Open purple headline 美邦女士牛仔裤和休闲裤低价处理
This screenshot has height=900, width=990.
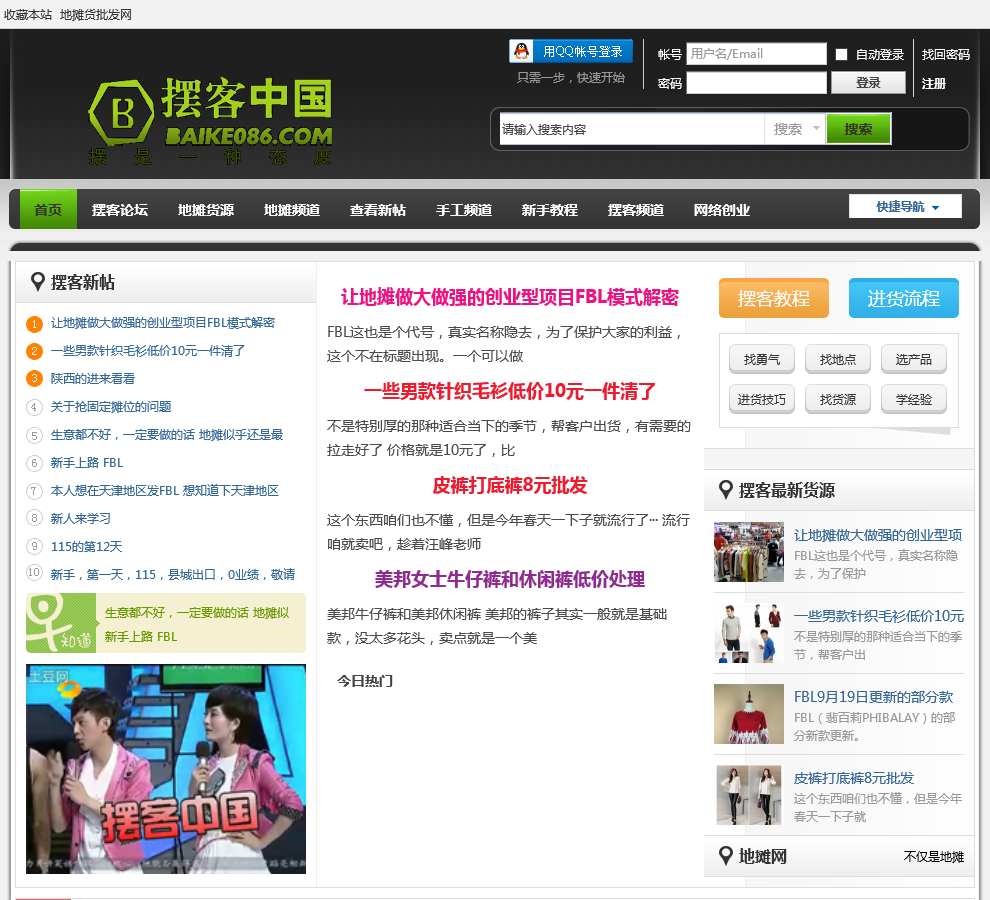510,579
